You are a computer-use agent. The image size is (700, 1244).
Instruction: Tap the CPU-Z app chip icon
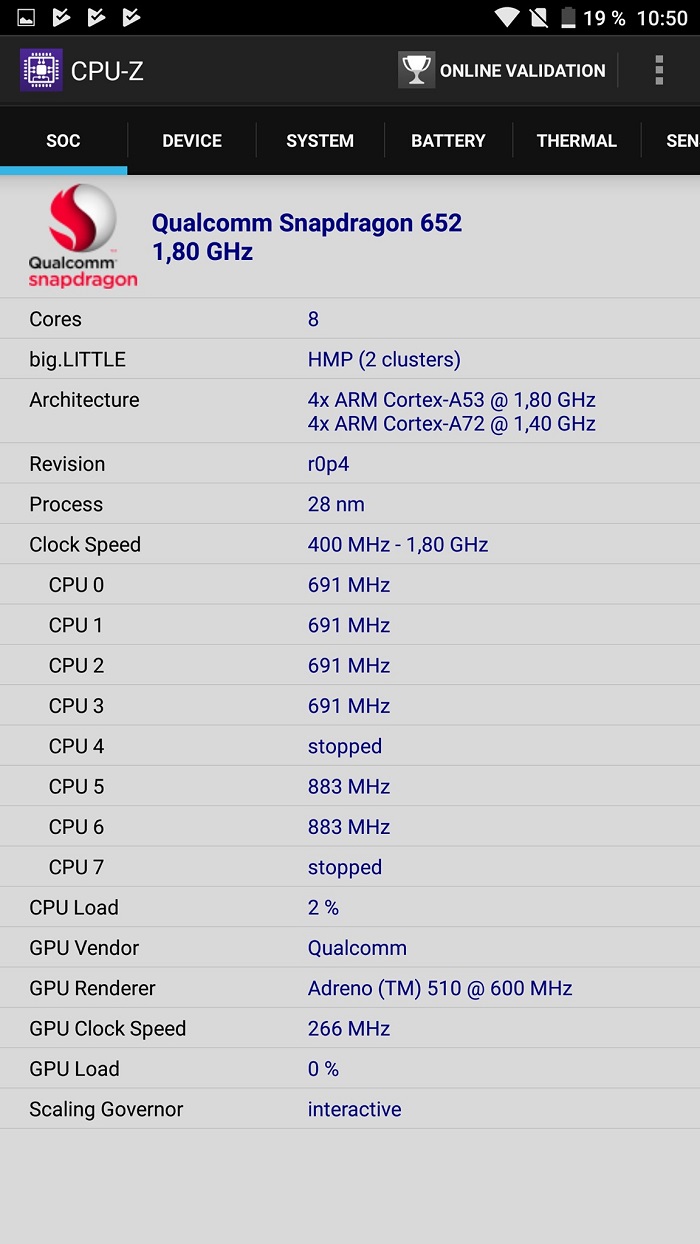[41, 70]
